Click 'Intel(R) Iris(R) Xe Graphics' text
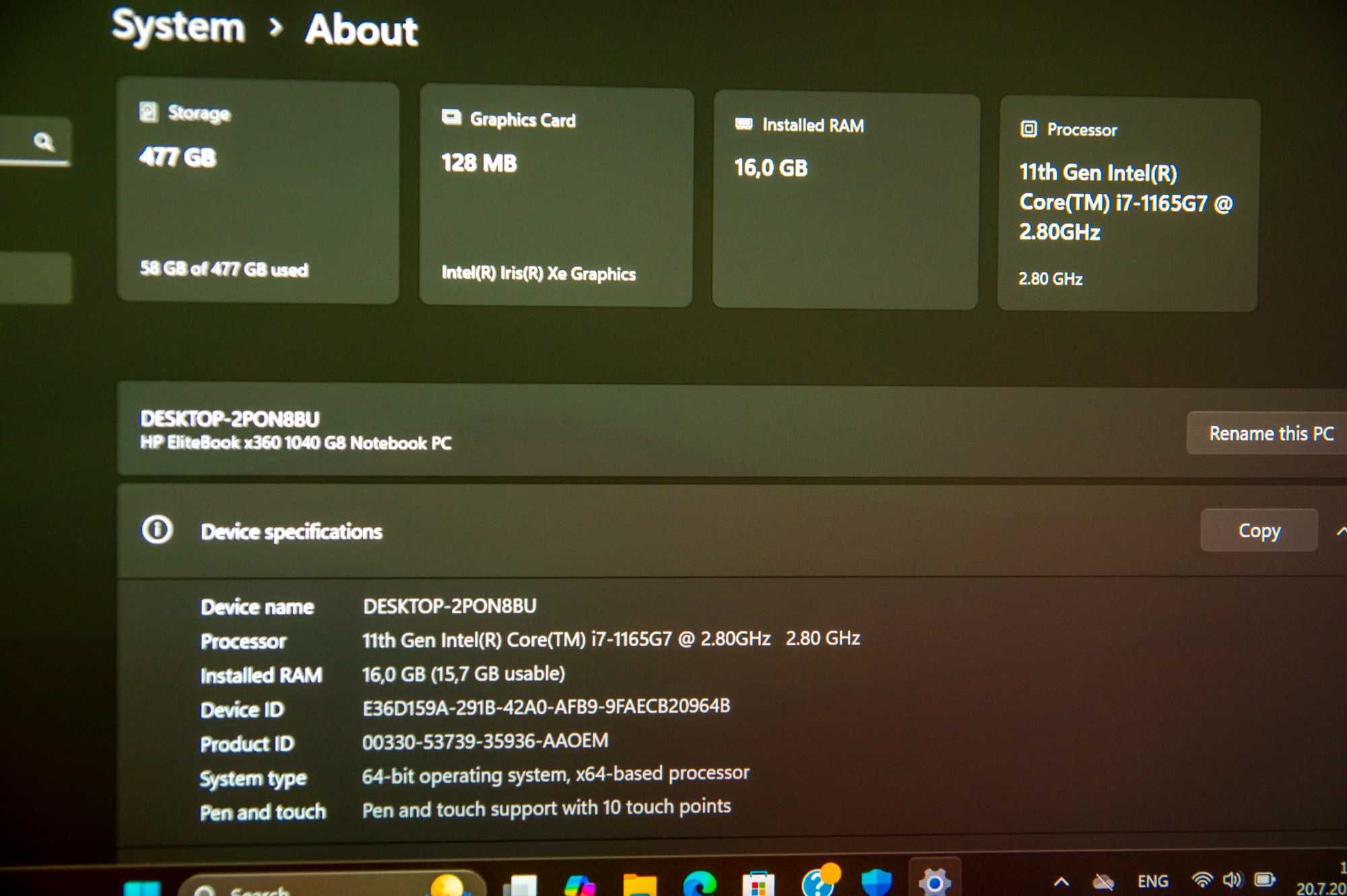 [538, 273]
